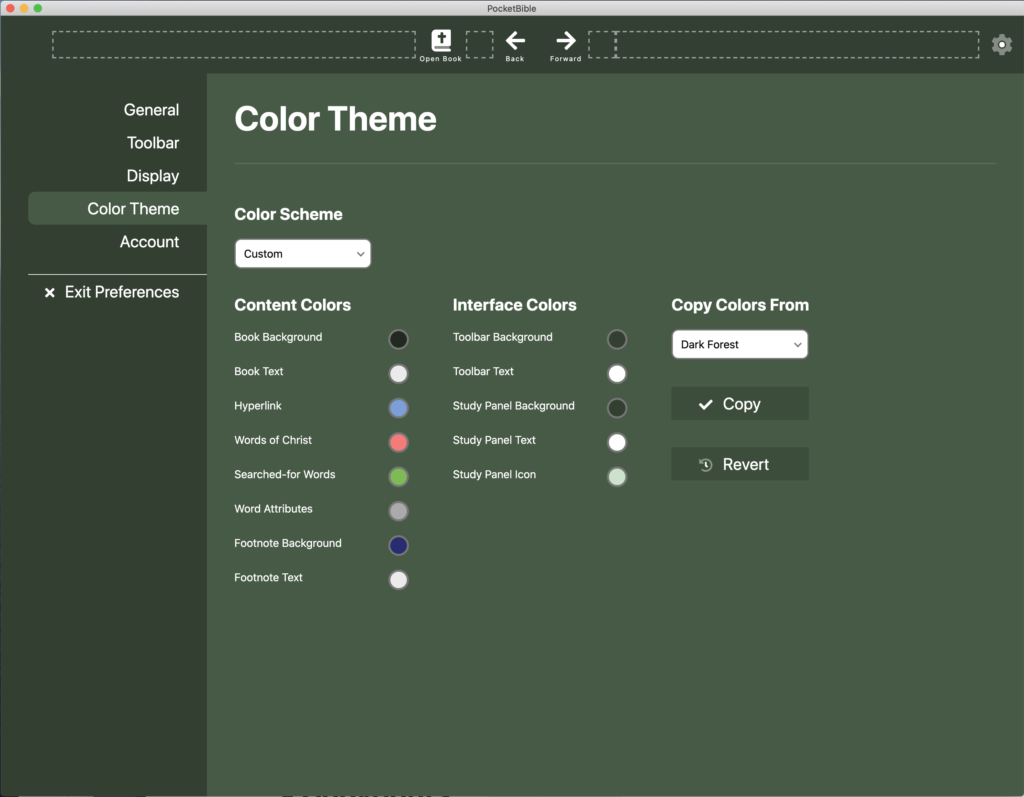Viewport: 1024px width, 797px height.
Task: Change the Footnote Background color swatch
Action: click(398, 545)
